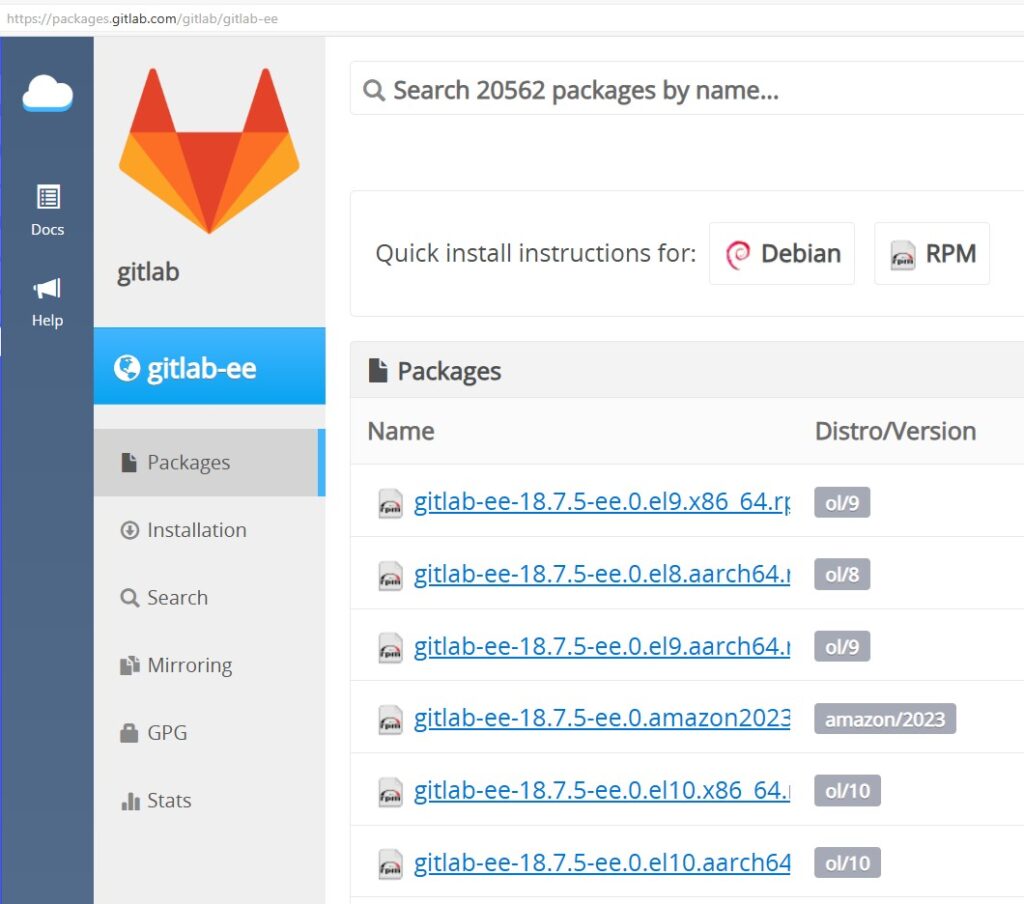Click the magnifier icon in search box
1024x904 pixels.
tap(374, 91)
